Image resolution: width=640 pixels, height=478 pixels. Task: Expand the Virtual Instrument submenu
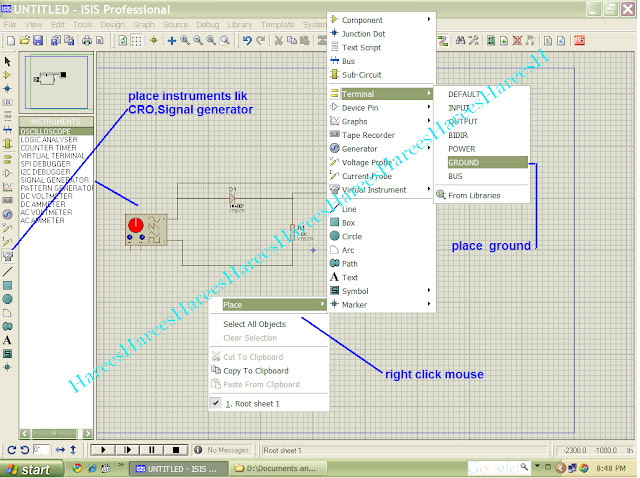(382, 190)
